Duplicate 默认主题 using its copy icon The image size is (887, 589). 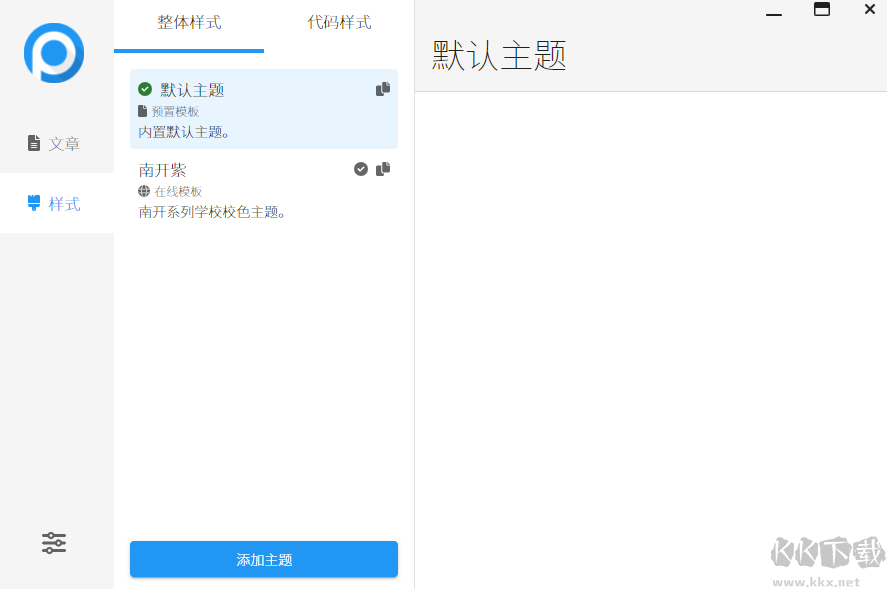(x=382, y=88)
